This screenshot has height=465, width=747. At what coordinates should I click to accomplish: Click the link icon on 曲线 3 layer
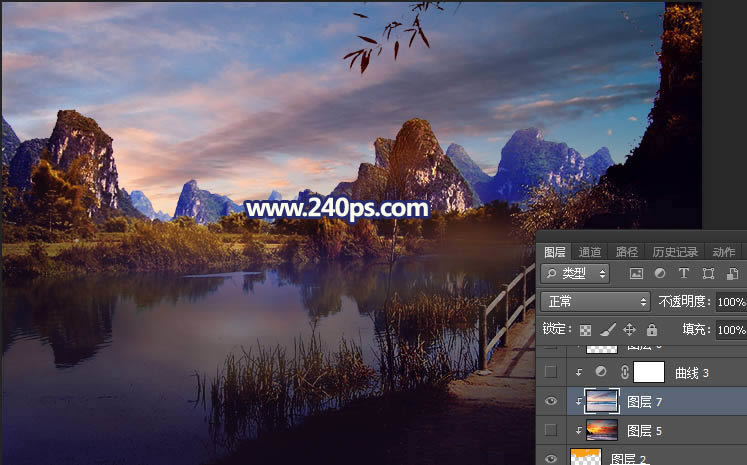625,372
